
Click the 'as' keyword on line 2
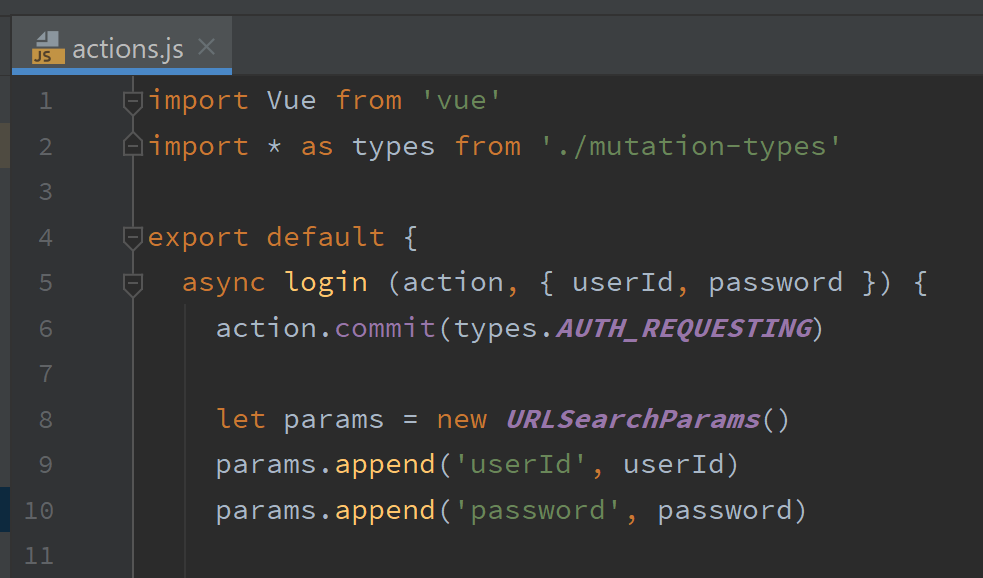(x=317, y=147)
